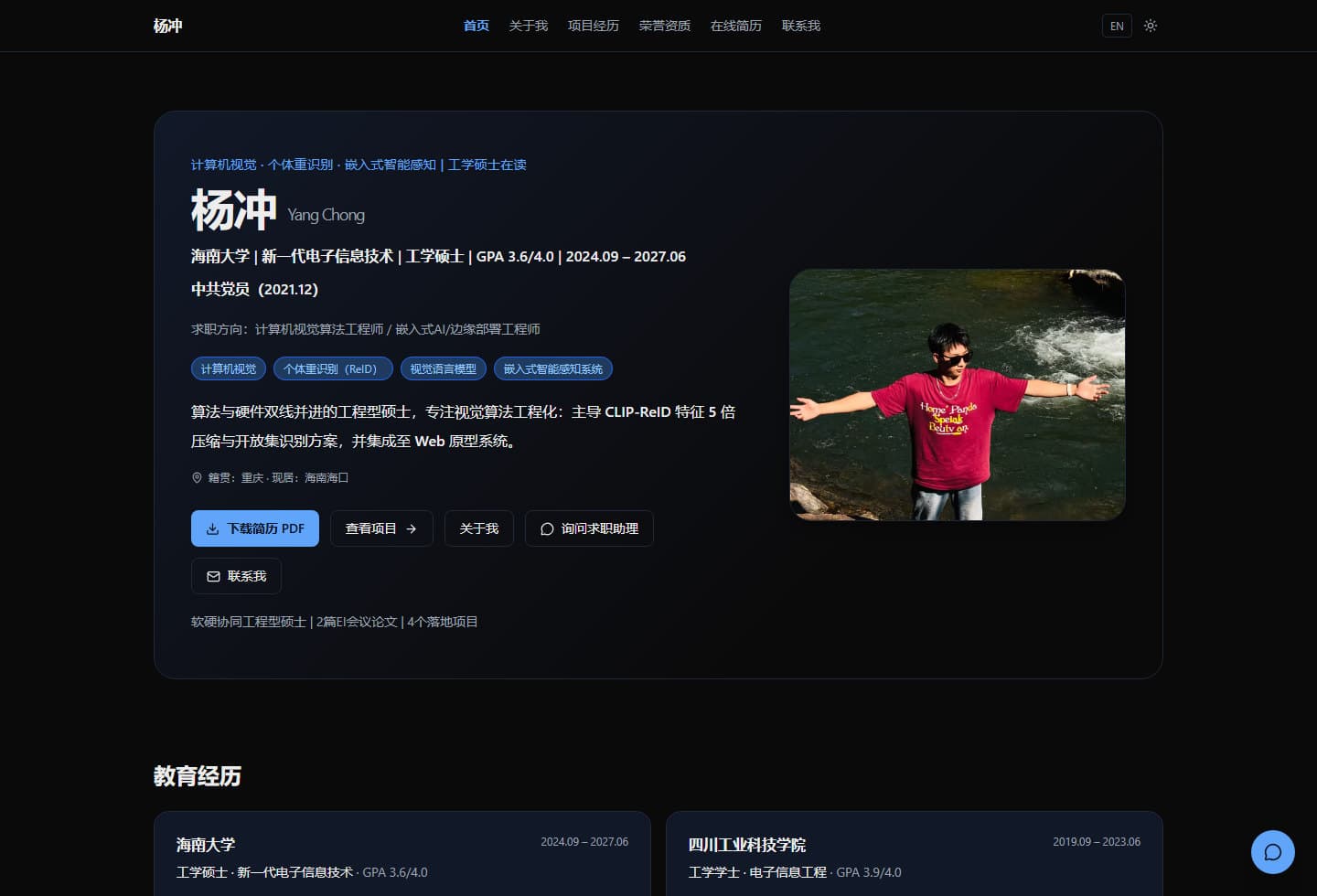Click the 2019.09 – 2023.06 date text
Viewport: 1317px width, 896px height.
coord(1097,842)
